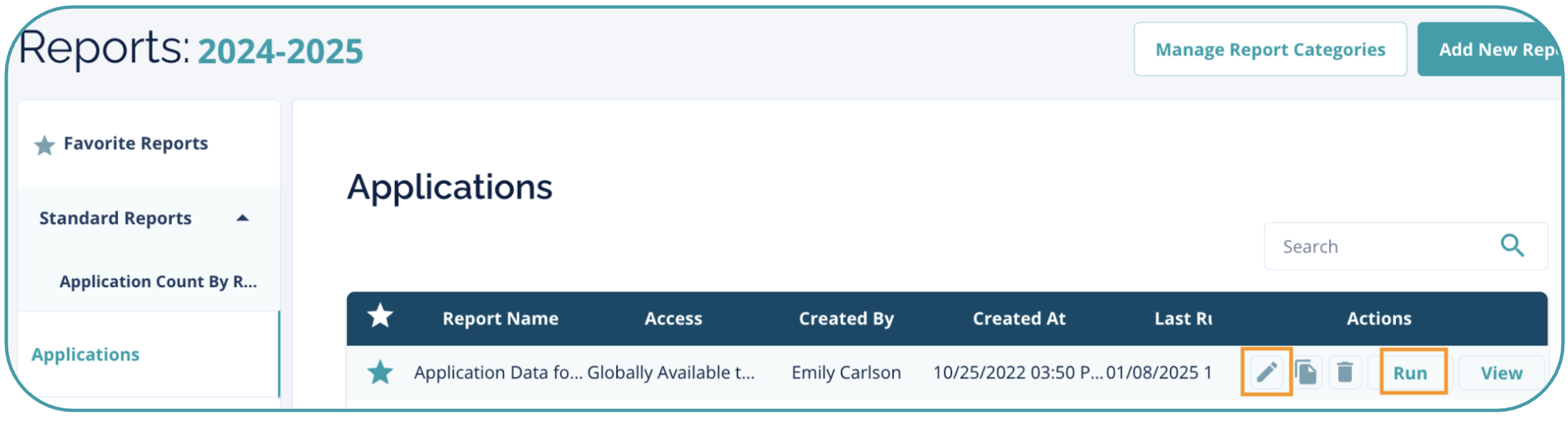The width and height of the screenshot is (1568, 421).
Task: Open Application Count By R... report
Action: (158, 282)
